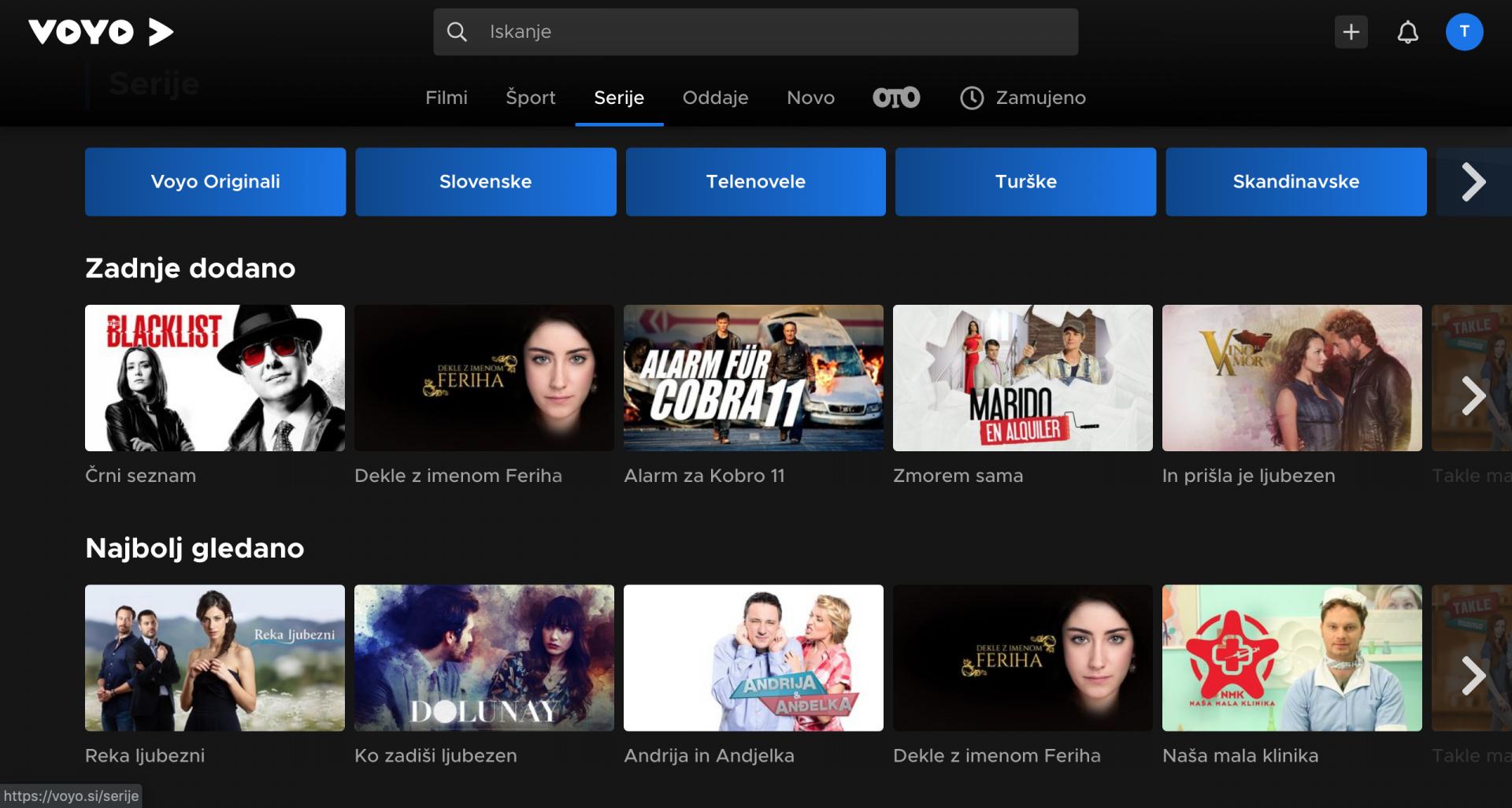Filter series with the Voyo Originali button
This screenshot has height=808, width=1512.
215,181
